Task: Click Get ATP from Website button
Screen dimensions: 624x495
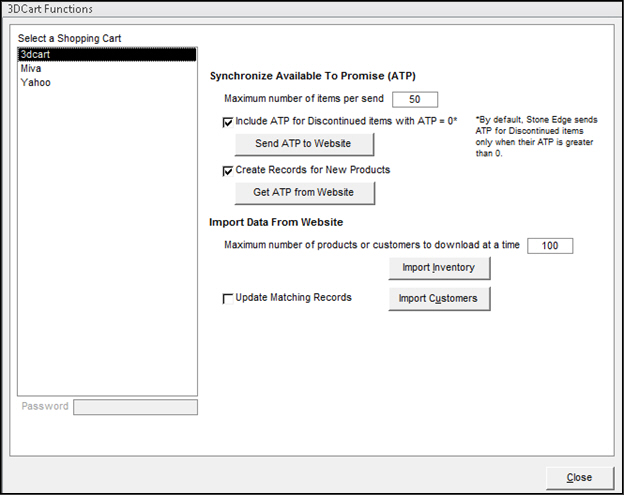Action: 304,193
